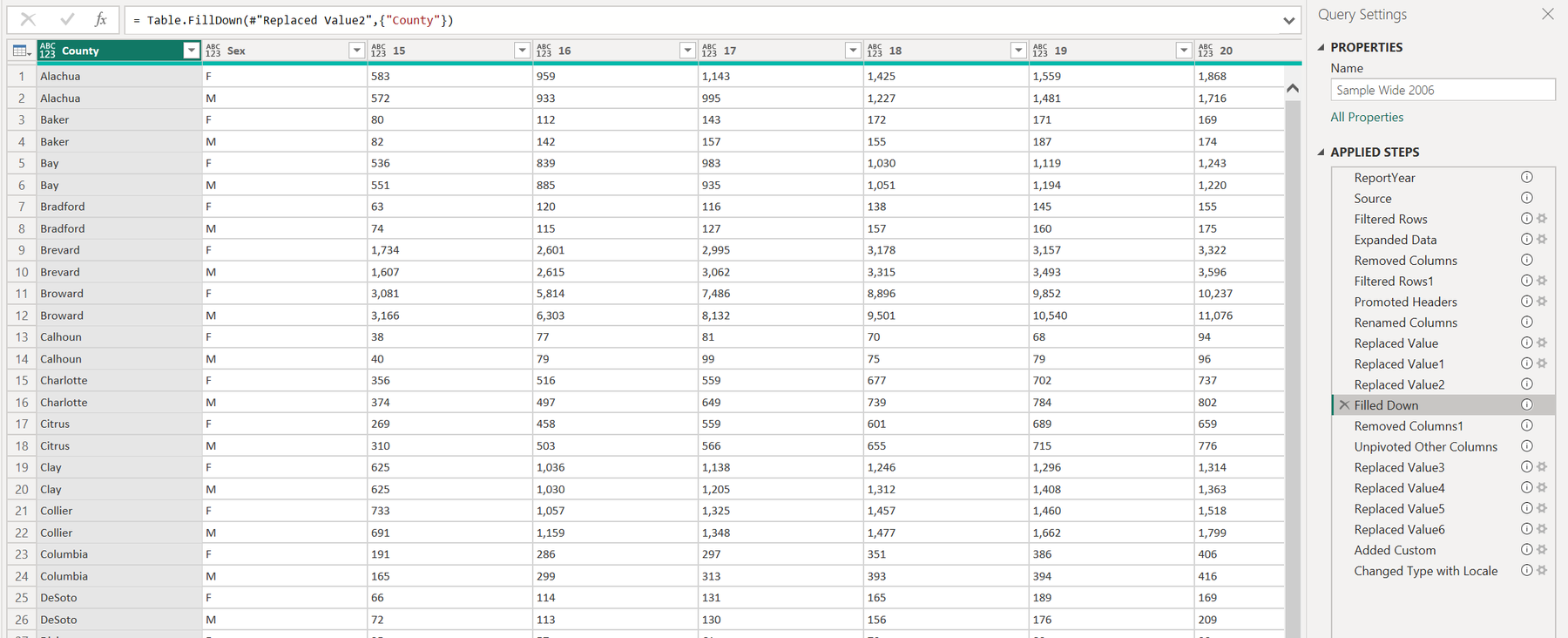Viewport: 1568px width, 638px height.
Task: Open settings gear for Promoted Headers step
Action: pos(1542,302)
